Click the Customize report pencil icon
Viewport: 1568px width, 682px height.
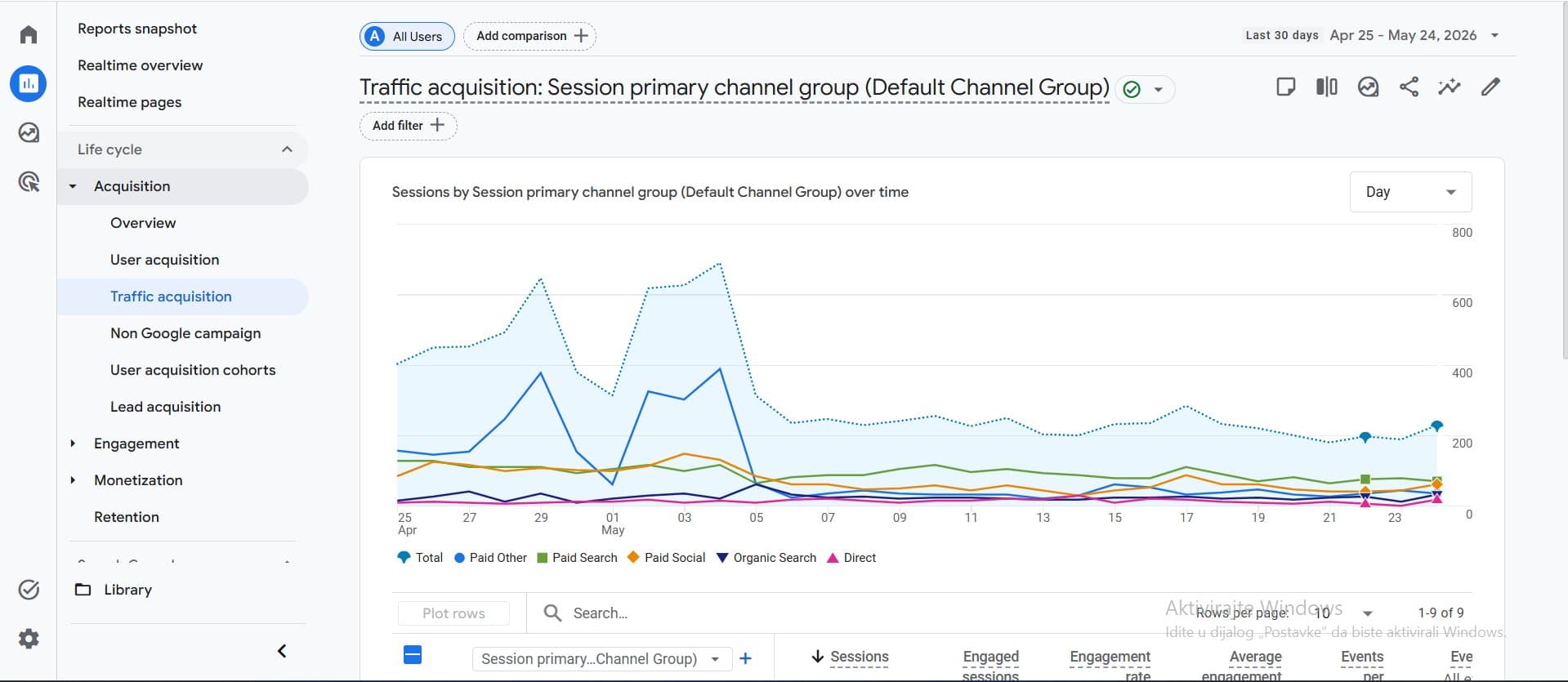pos(1490,87)
